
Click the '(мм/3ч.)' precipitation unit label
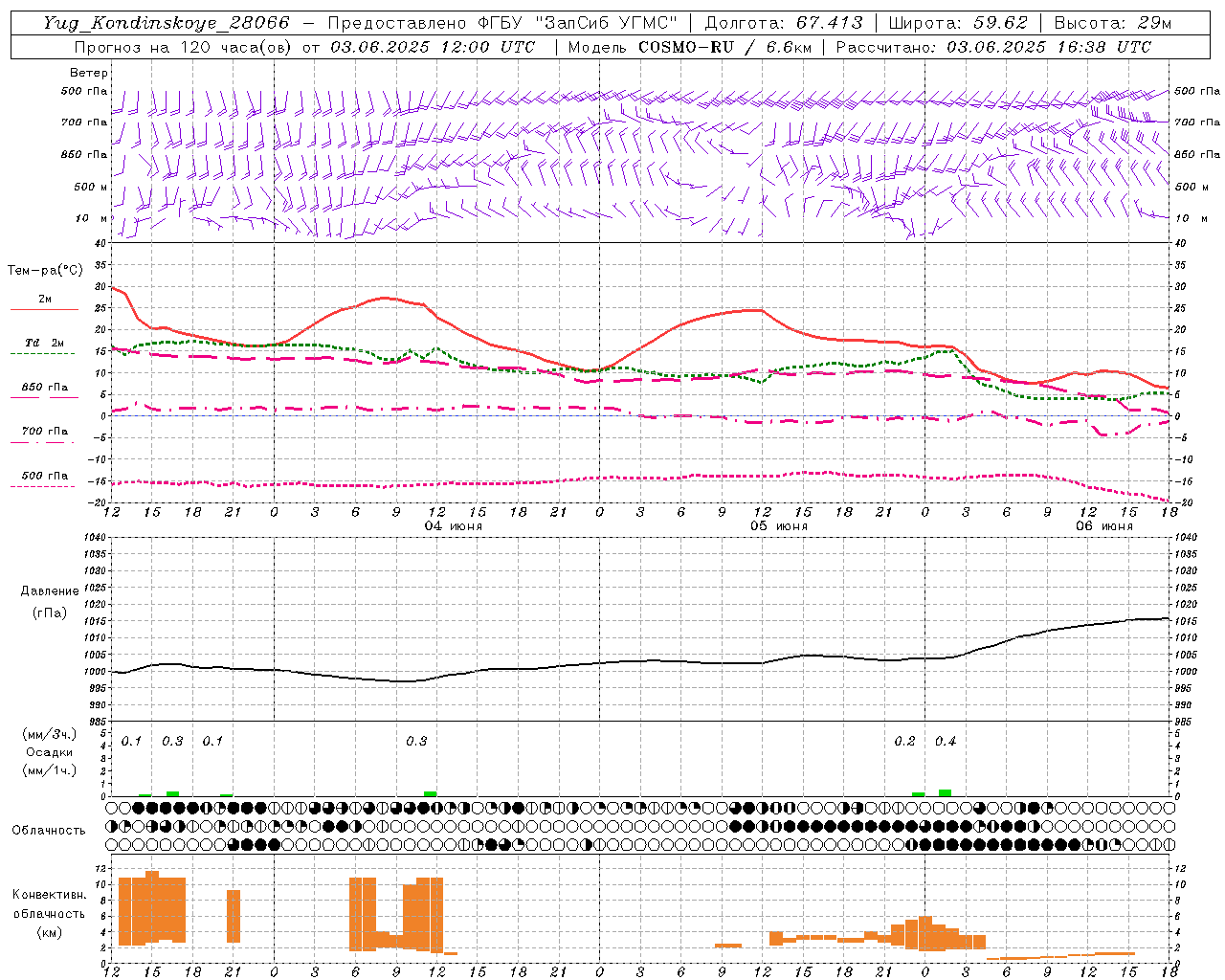[50, 734]
